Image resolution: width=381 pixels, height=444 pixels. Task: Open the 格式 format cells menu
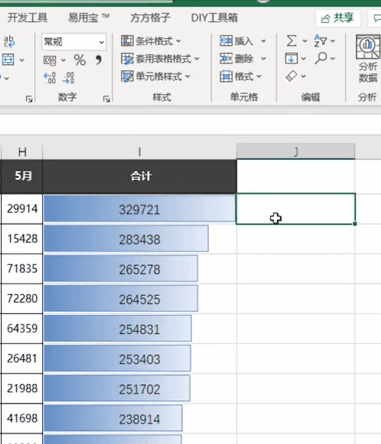241,77
